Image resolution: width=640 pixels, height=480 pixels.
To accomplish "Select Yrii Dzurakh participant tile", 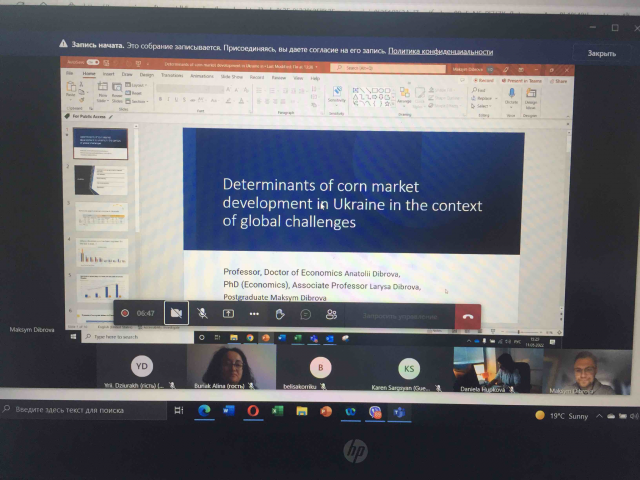I will 142,370.
